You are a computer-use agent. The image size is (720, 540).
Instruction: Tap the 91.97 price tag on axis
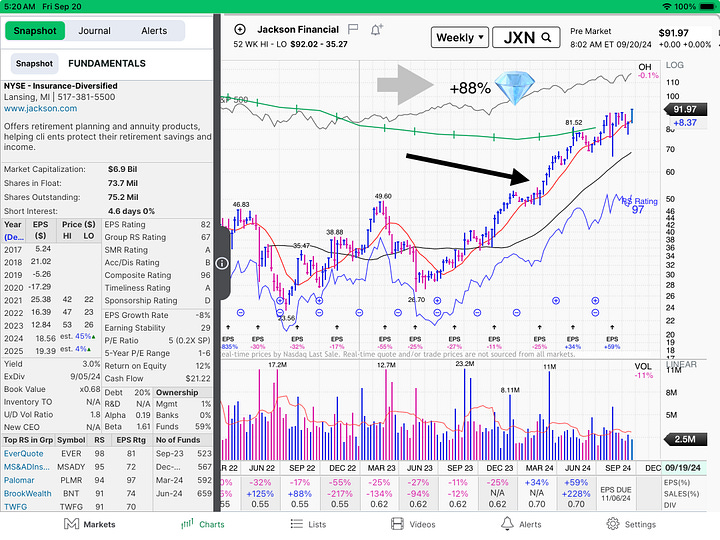pos(686,109)
